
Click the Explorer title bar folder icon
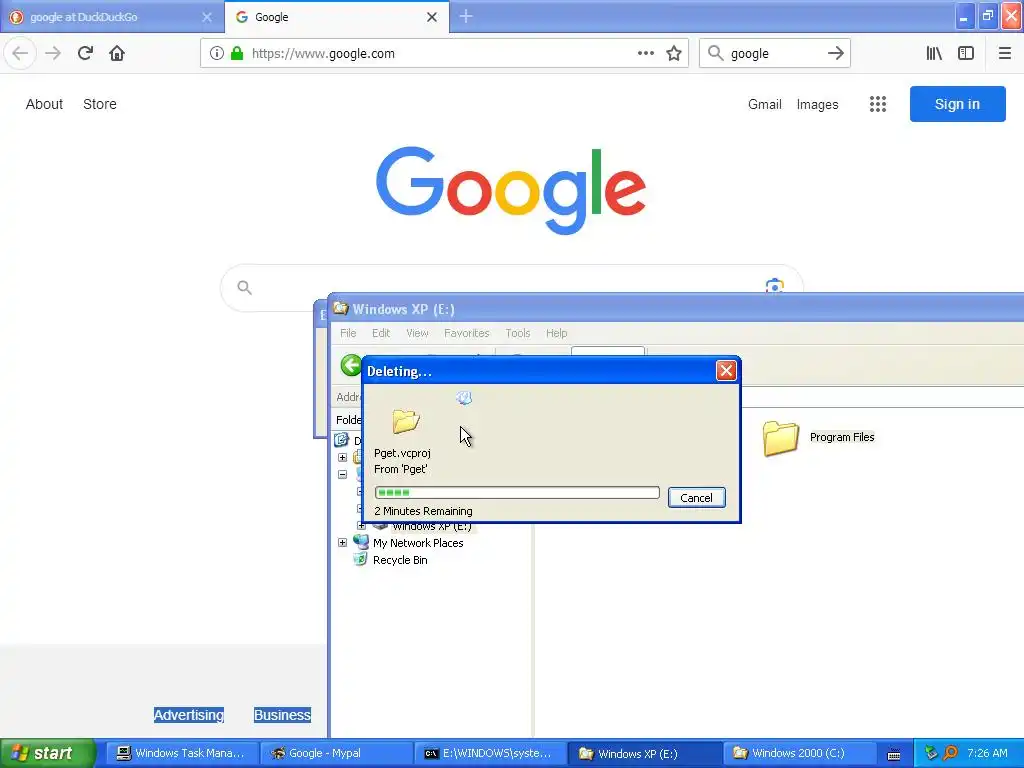click(x=341, y=308)
